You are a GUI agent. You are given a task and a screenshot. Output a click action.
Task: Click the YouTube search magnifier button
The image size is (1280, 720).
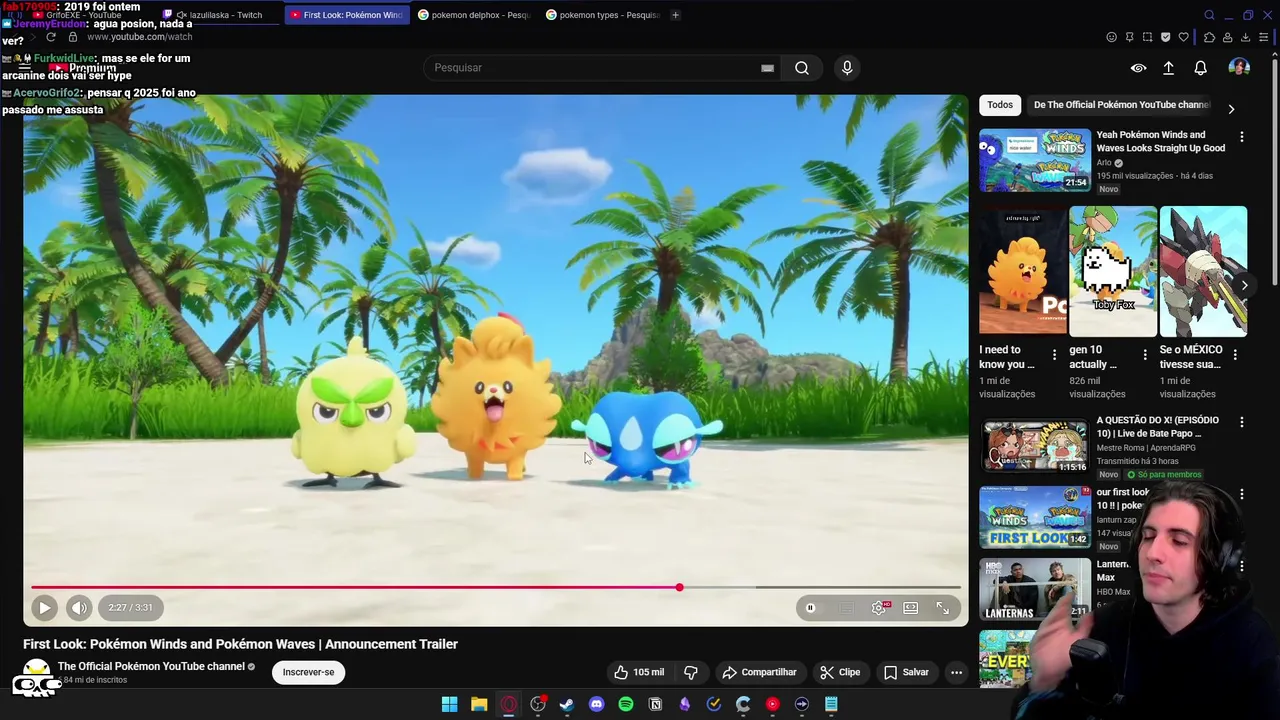[x=801, y=68]
